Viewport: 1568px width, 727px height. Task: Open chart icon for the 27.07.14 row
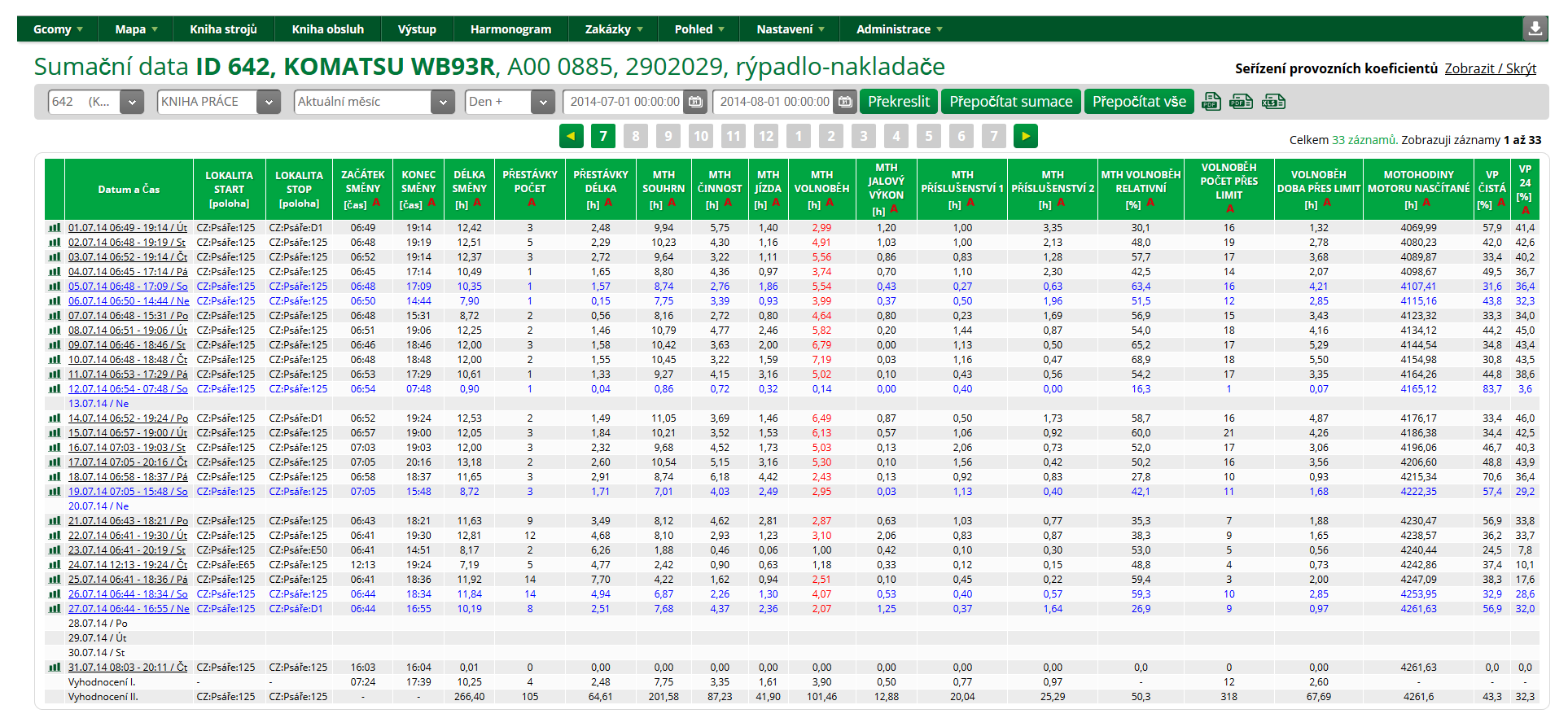[x=55, y=609]
